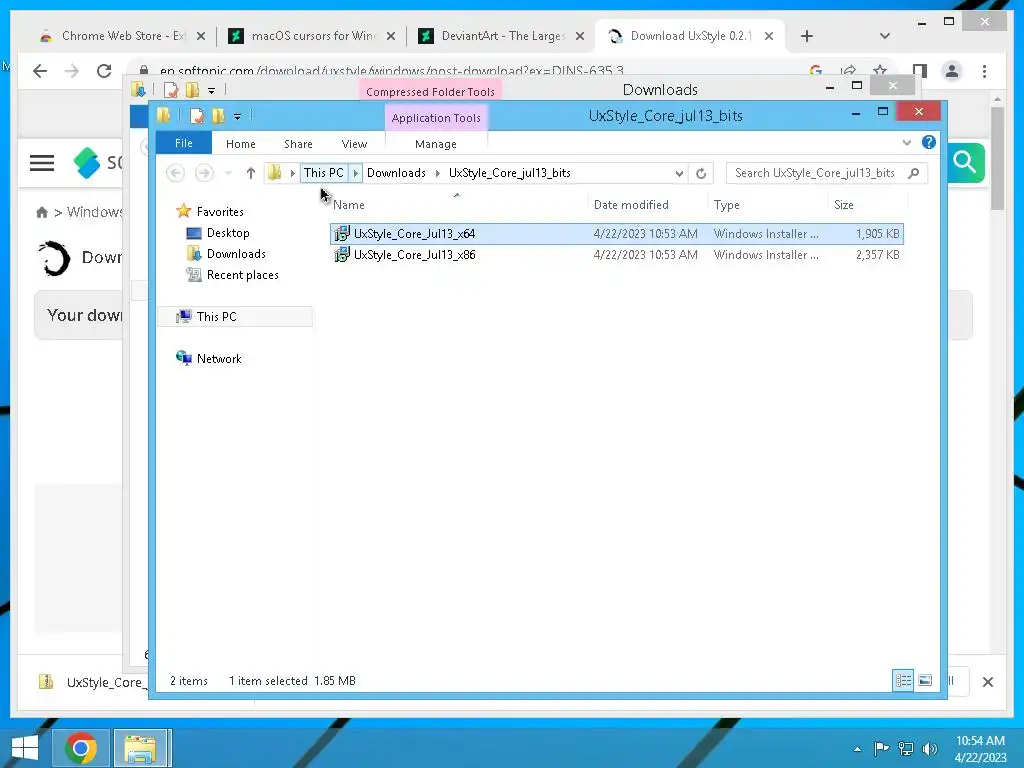Click the Forward navigation arrow in Explorer

204,173
